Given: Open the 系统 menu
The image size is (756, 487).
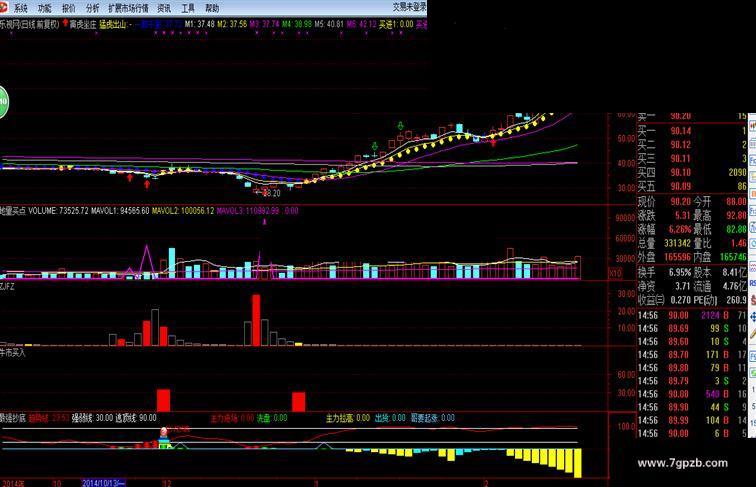Looking at the screenshot, I should pyautogui.click(x=20, y=8).
